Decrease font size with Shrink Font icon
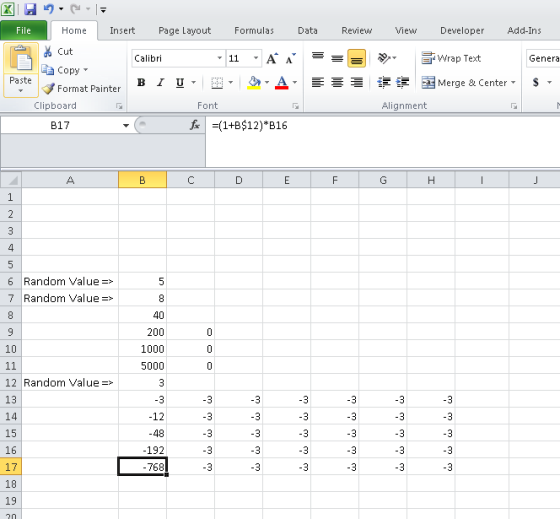This screenshot has width=560, height=519. [290, 58]
